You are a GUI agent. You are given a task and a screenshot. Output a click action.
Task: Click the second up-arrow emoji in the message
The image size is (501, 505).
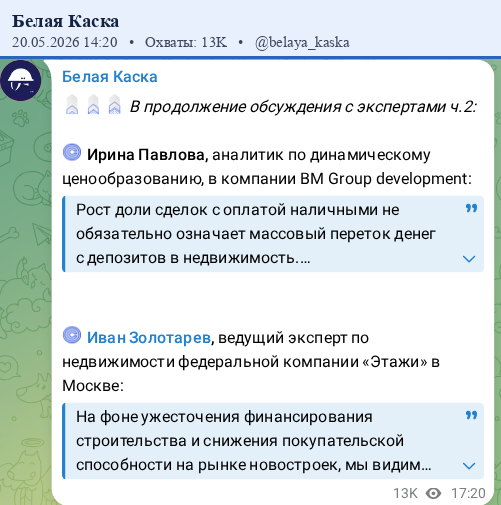click(93, 105)
